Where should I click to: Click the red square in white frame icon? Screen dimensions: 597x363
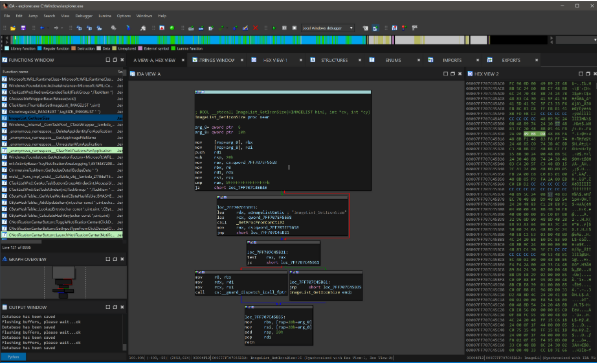[x=162, y=28]
